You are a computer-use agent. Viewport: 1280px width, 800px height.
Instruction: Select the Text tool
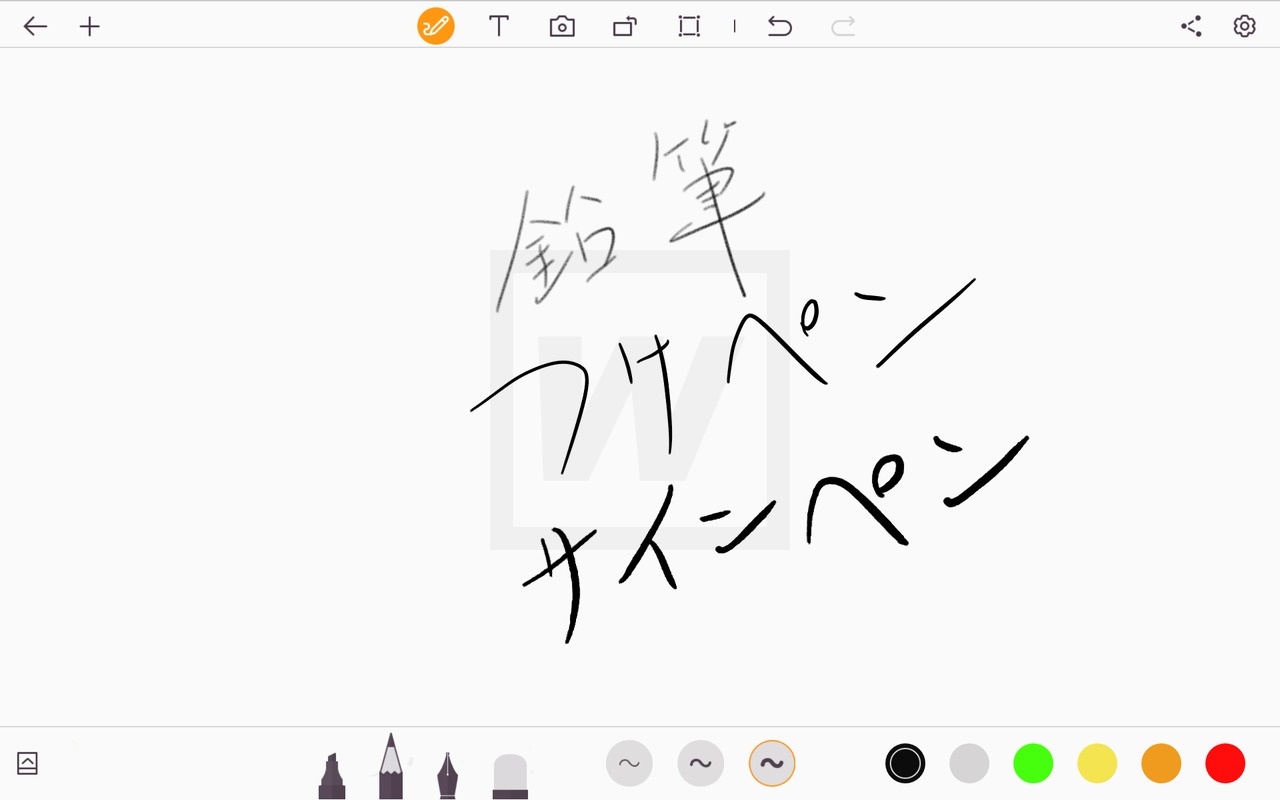point(499,27)
